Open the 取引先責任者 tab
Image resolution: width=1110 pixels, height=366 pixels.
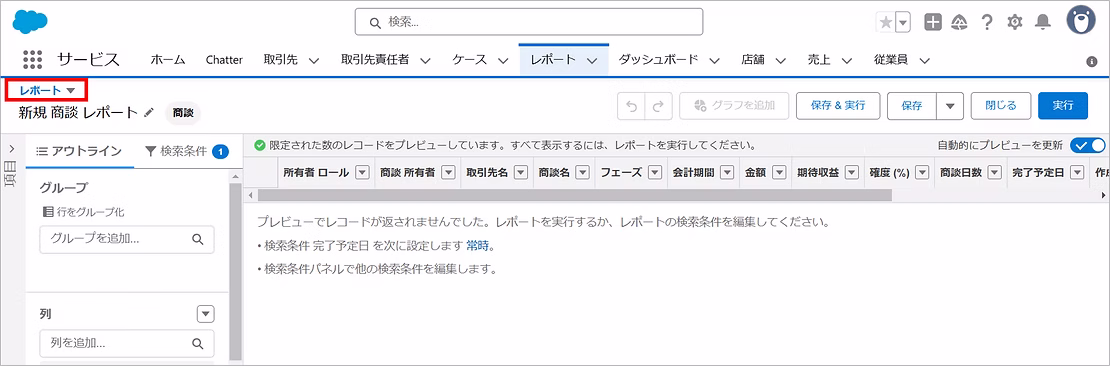tap(375, 60)
